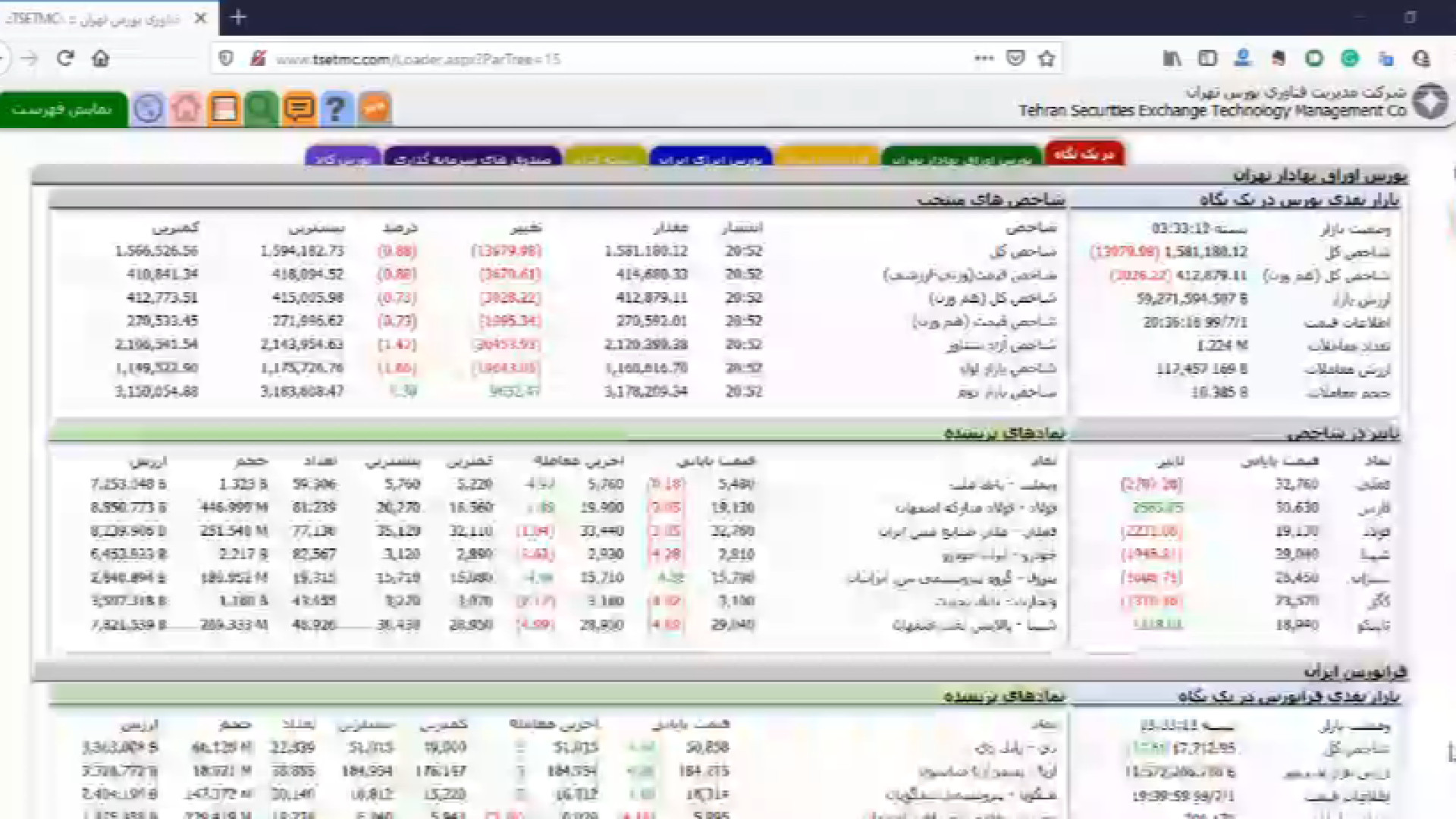
Task: Open symbol وبملت - بانک ملت
Action: click(x=1003, y=484)
